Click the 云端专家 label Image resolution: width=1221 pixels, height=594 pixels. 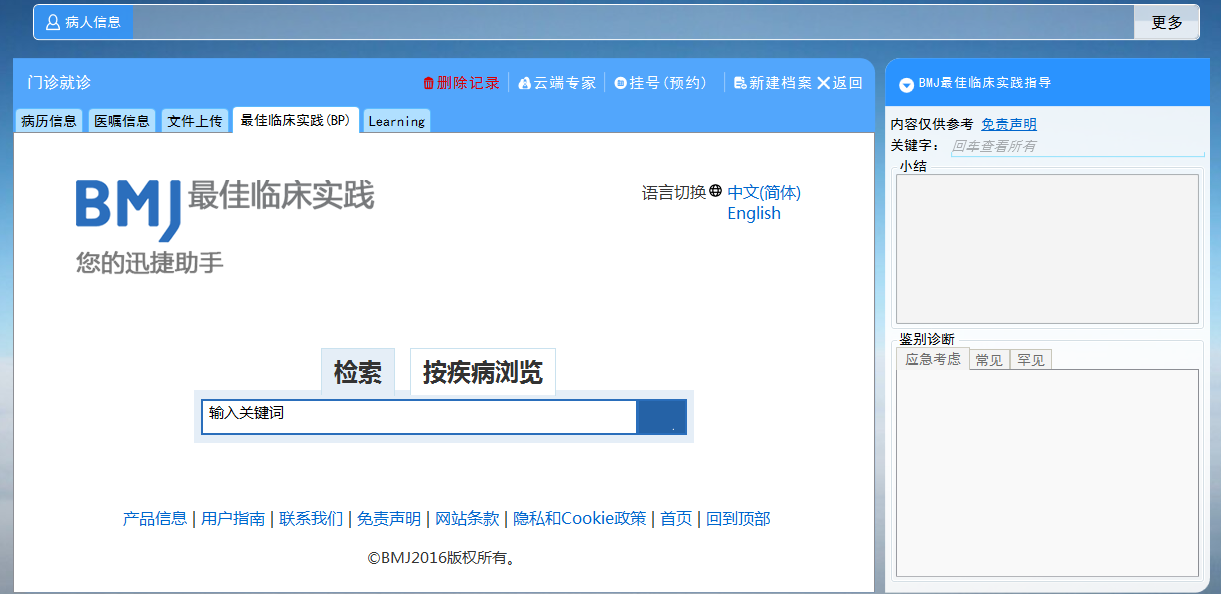point(565,83)
